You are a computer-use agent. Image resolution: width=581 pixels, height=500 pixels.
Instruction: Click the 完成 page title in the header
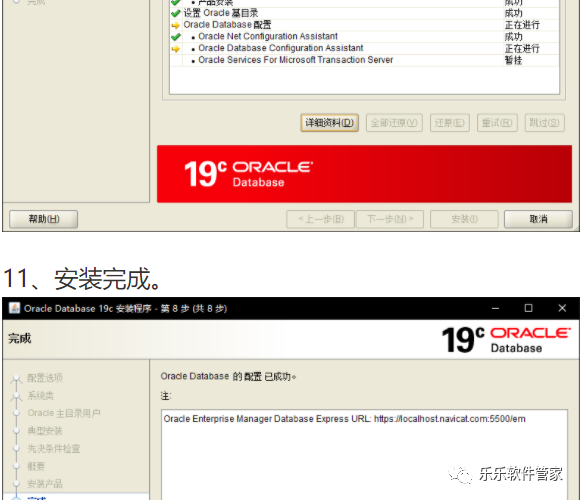[x=20, y=338]
